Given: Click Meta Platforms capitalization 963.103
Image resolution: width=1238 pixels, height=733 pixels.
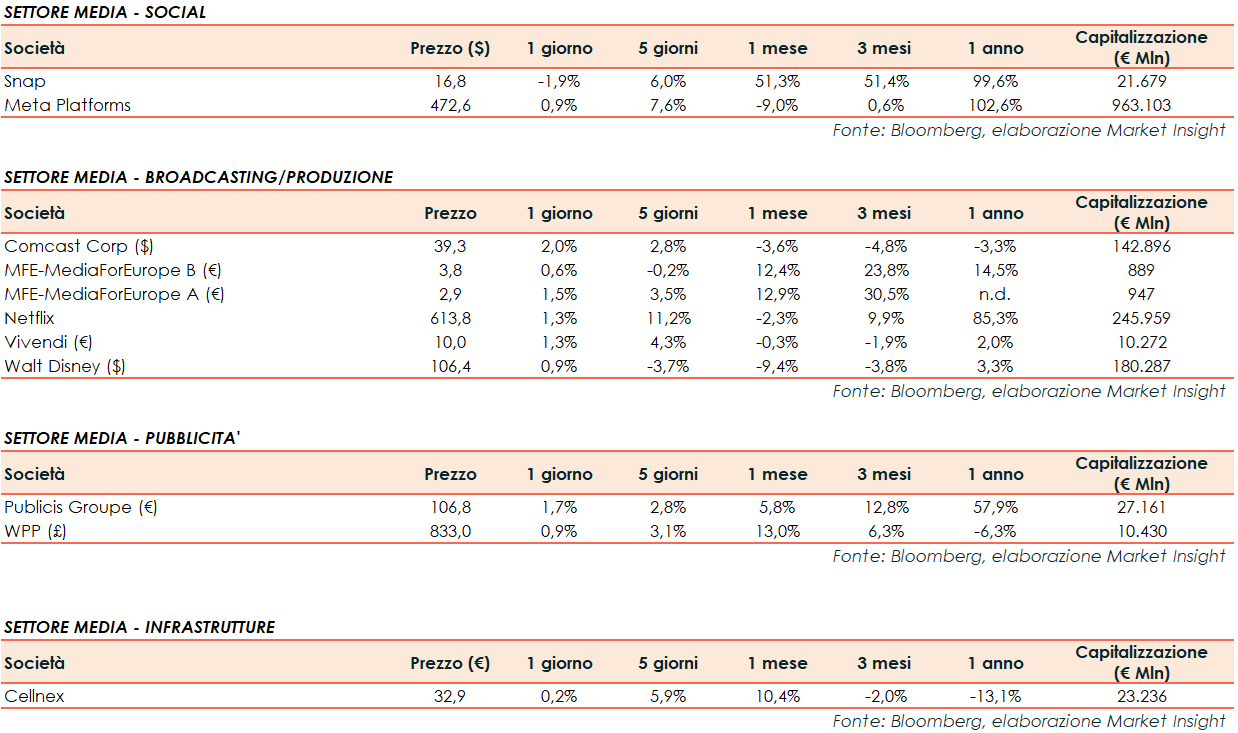Looking at the screenshot, I should point(1141,105).
